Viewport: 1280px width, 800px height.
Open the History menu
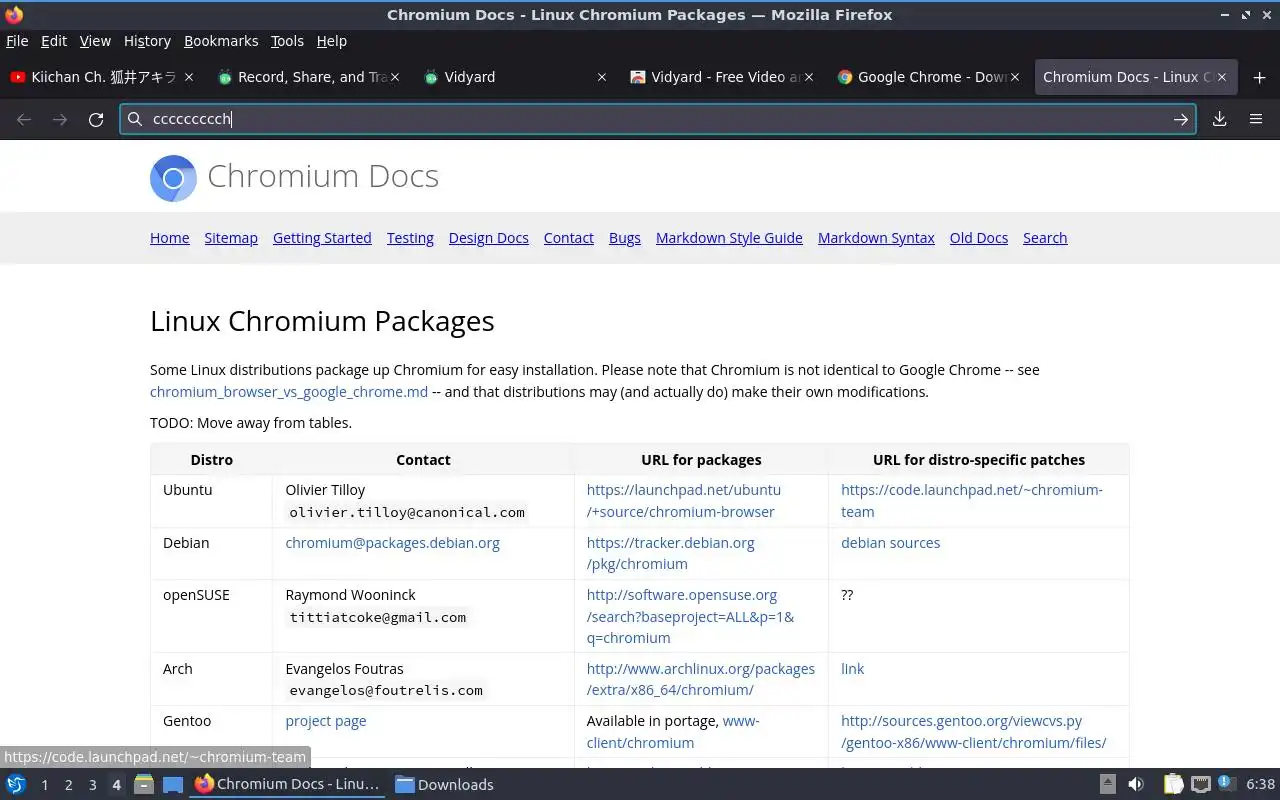[x=147, y=41]
